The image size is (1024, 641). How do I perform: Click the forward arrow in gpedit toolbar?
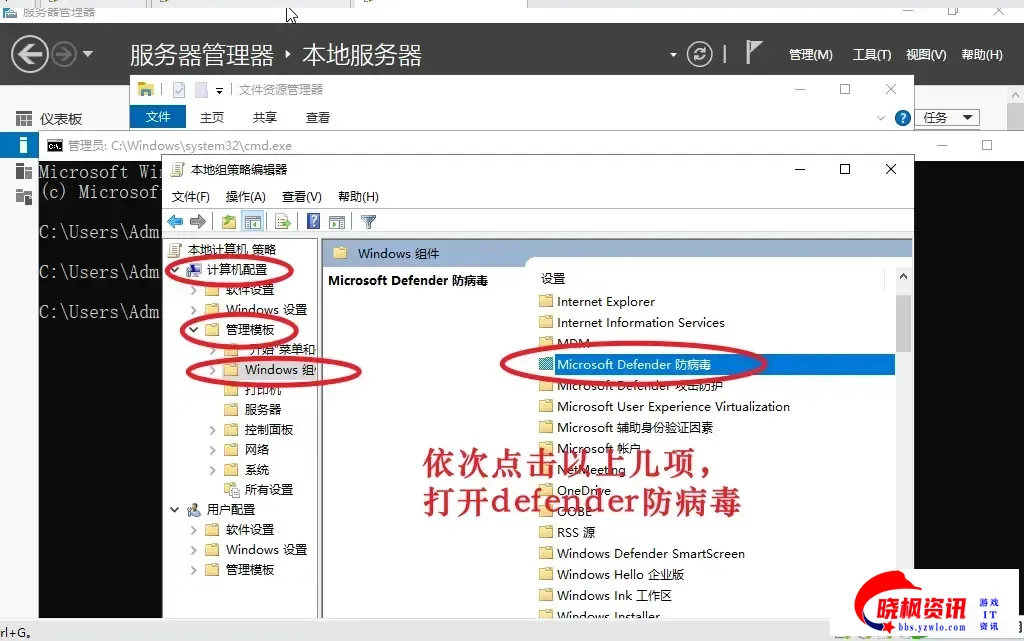click(198, 222)
